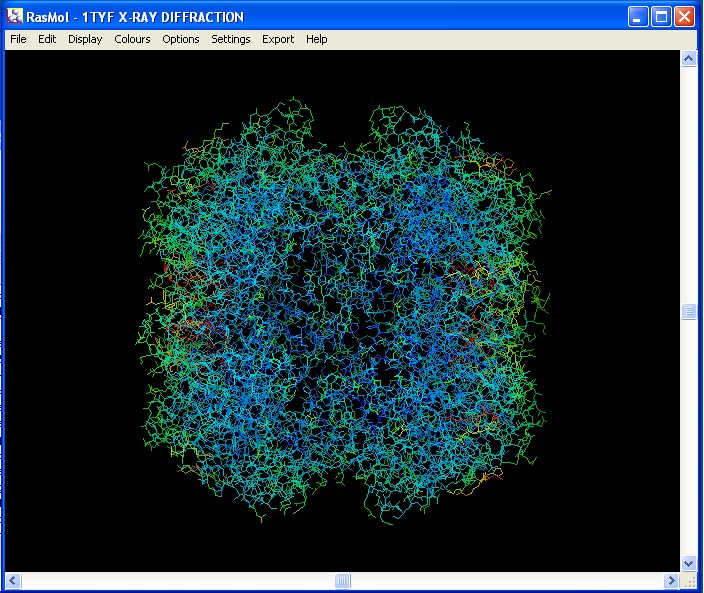Open the Settings menu

[230, 39]
